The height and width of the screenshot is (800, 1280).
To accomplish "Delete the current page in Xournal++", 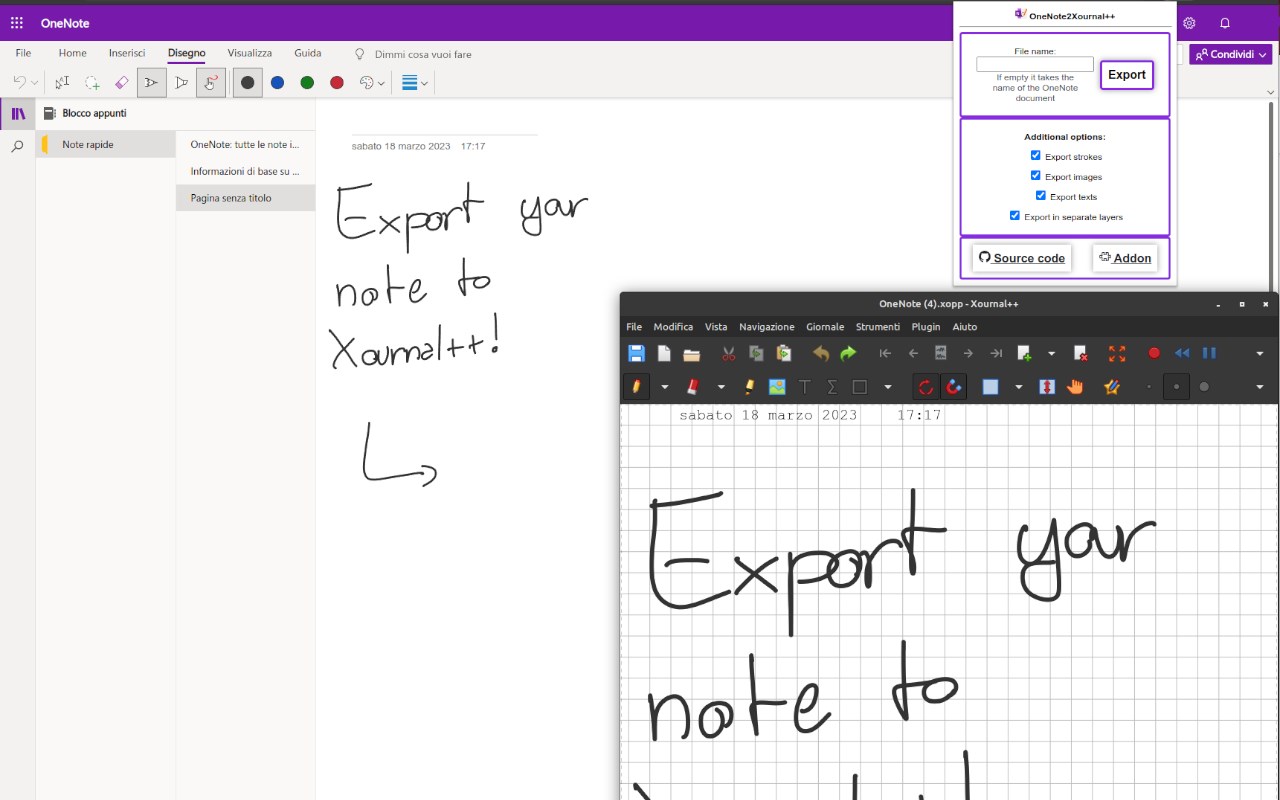I will click(x=1080, y=353).
